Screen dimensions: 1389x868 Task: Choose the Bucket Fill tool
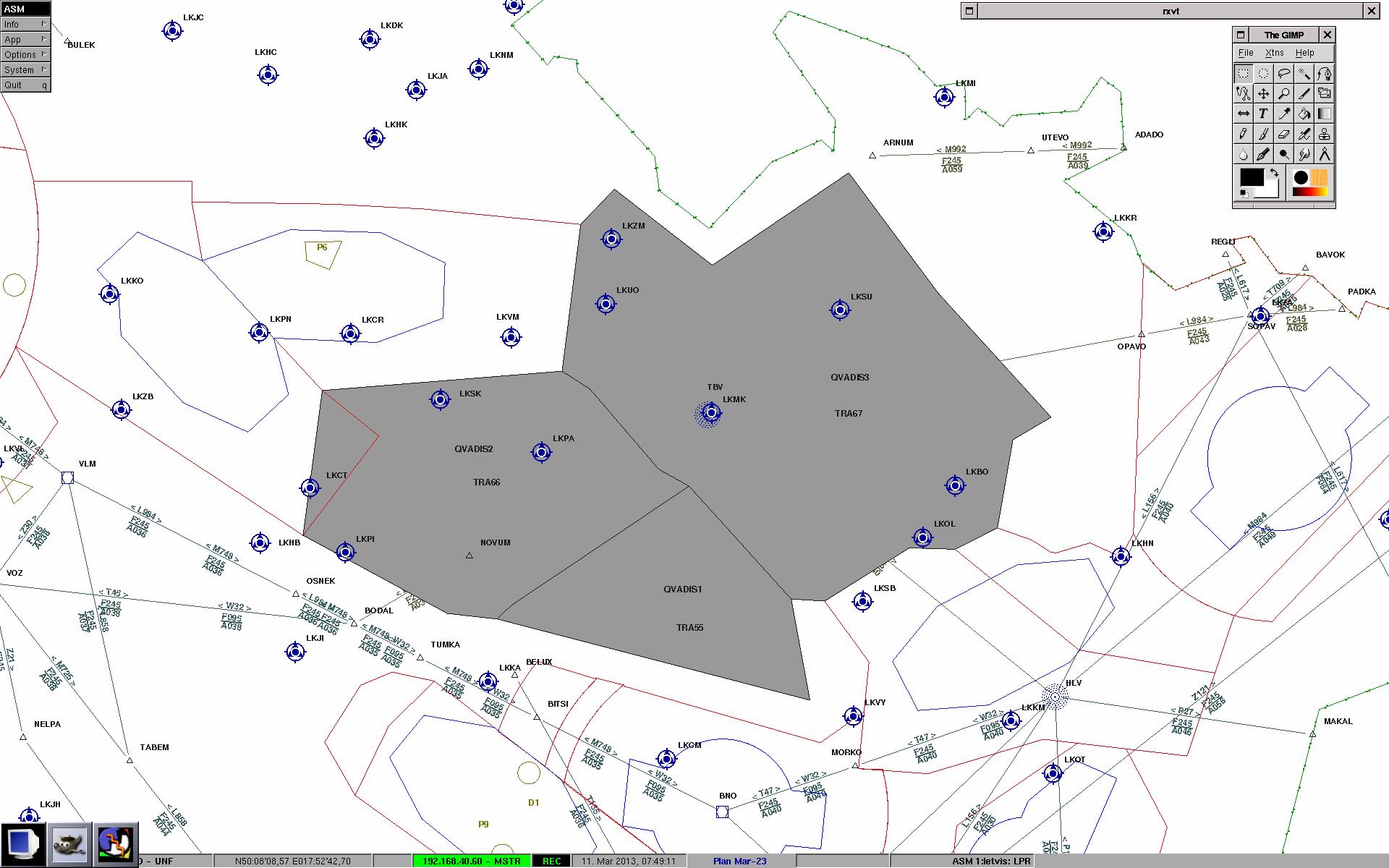(1304, 114)
